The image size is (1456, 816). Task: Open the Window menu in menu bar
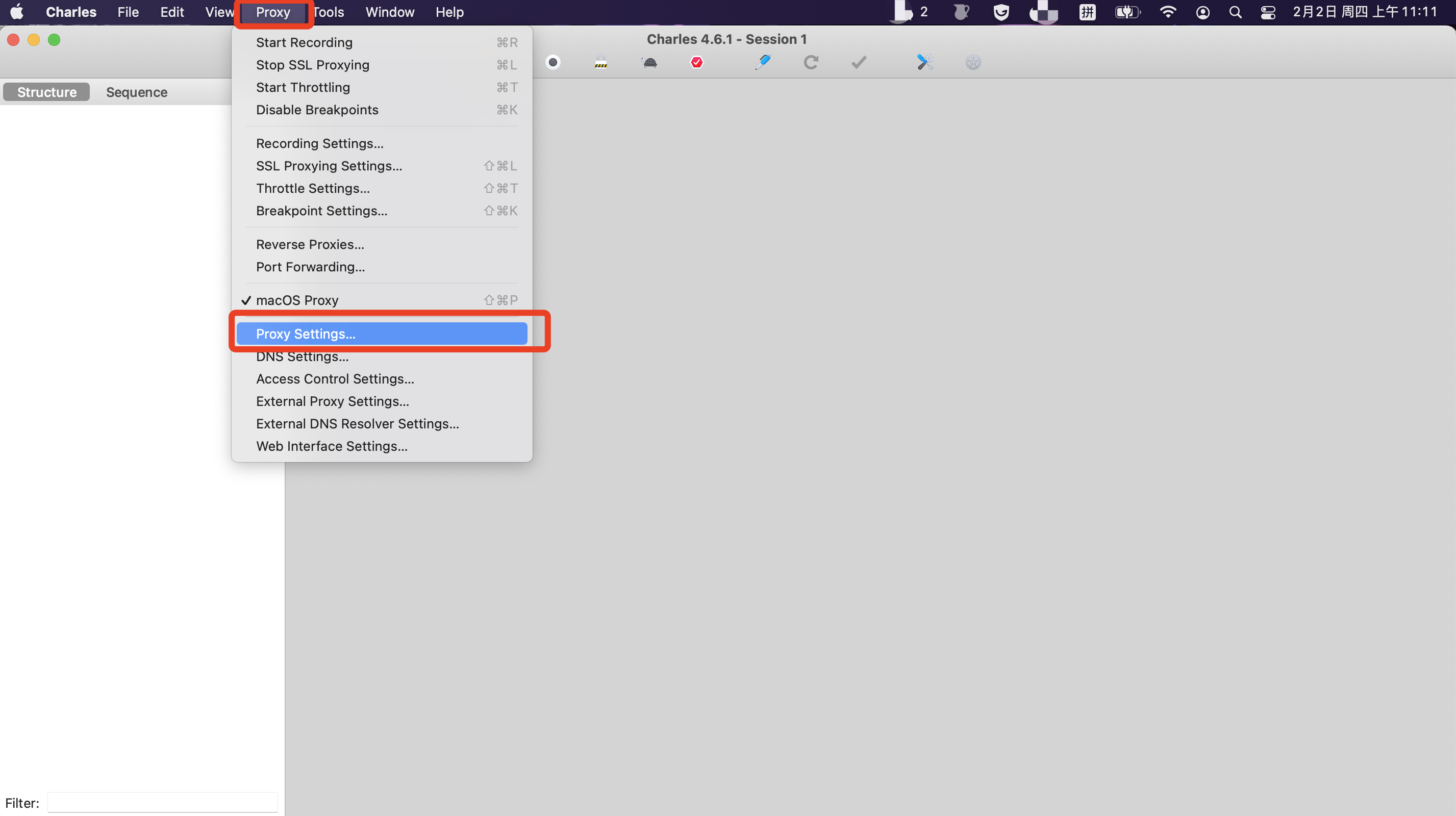point(389,12)
